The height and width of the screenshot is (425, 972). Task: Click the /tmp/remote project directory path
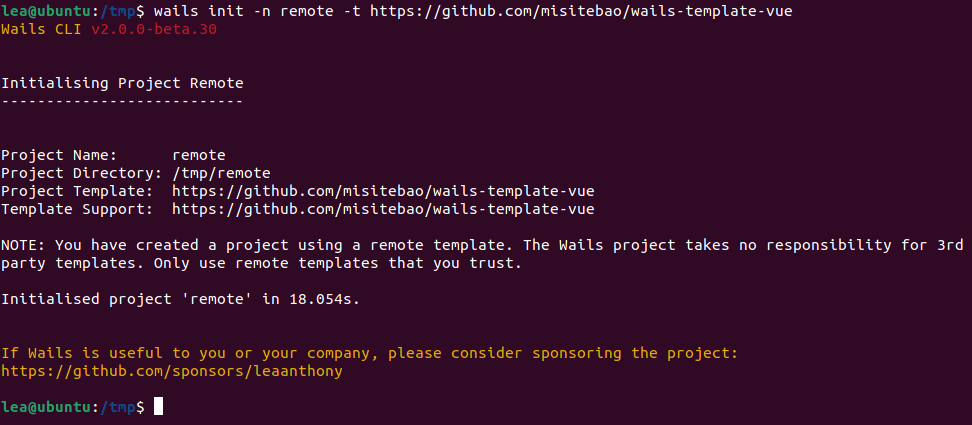coord(221,173)
